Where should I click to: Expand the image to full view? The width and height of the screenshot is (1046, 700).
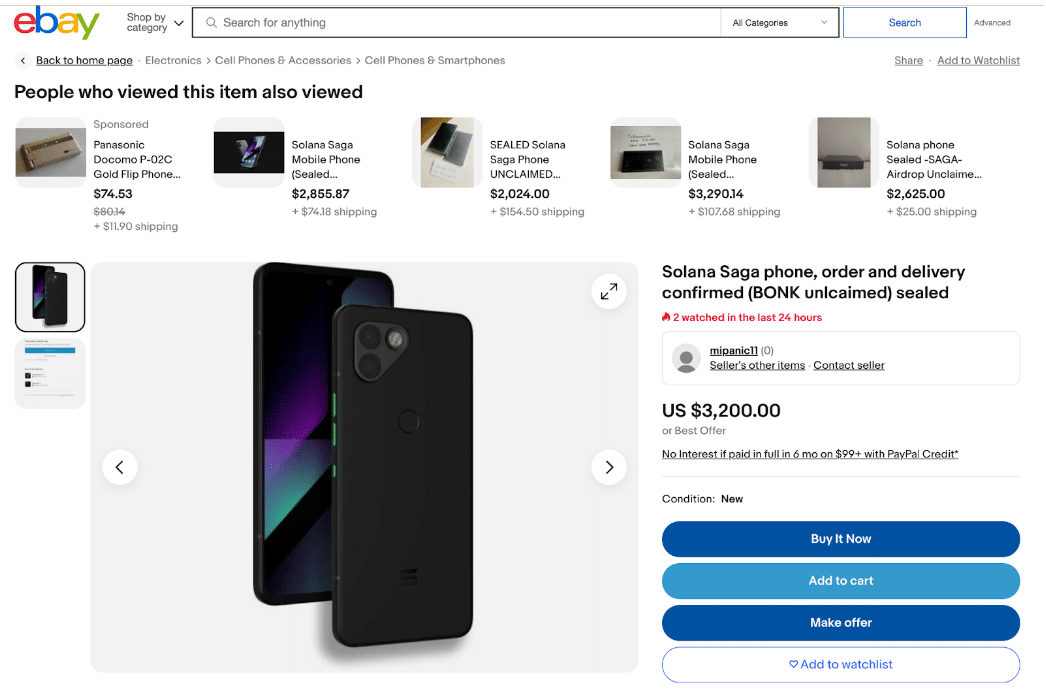608,291
